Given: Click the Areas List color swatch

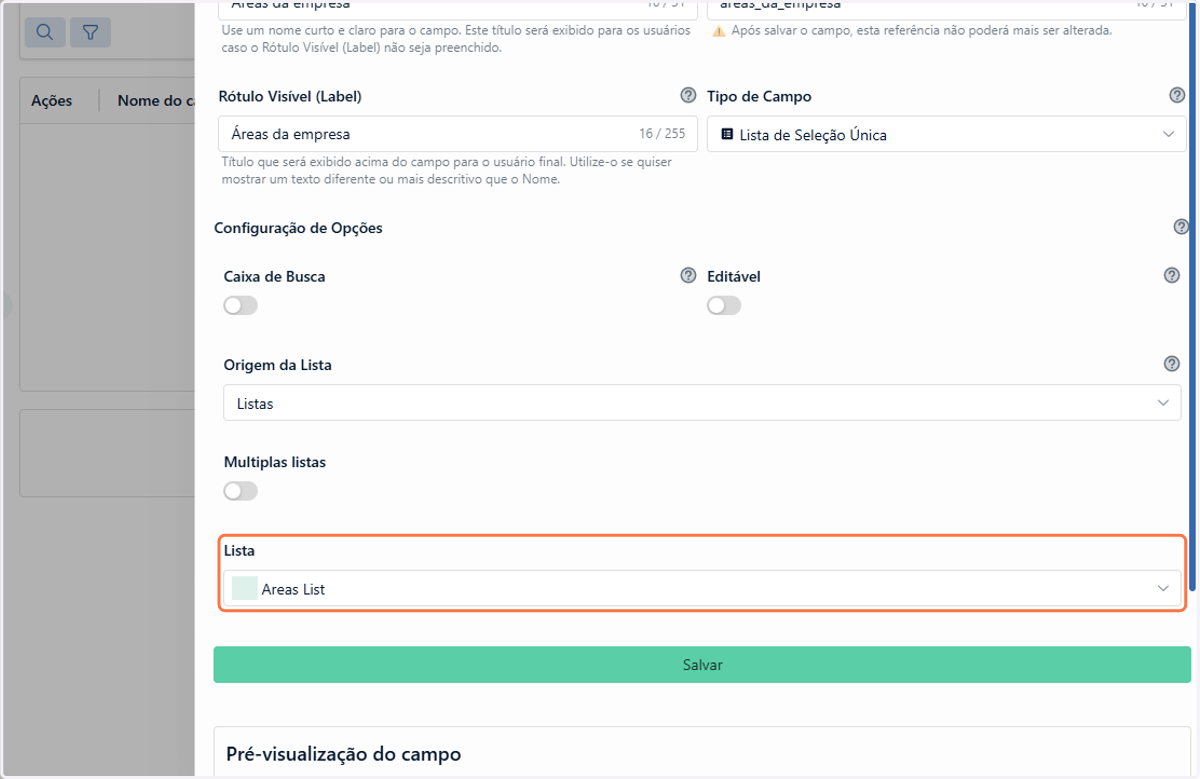Looking at the screenshot, I should pos(244,589).
